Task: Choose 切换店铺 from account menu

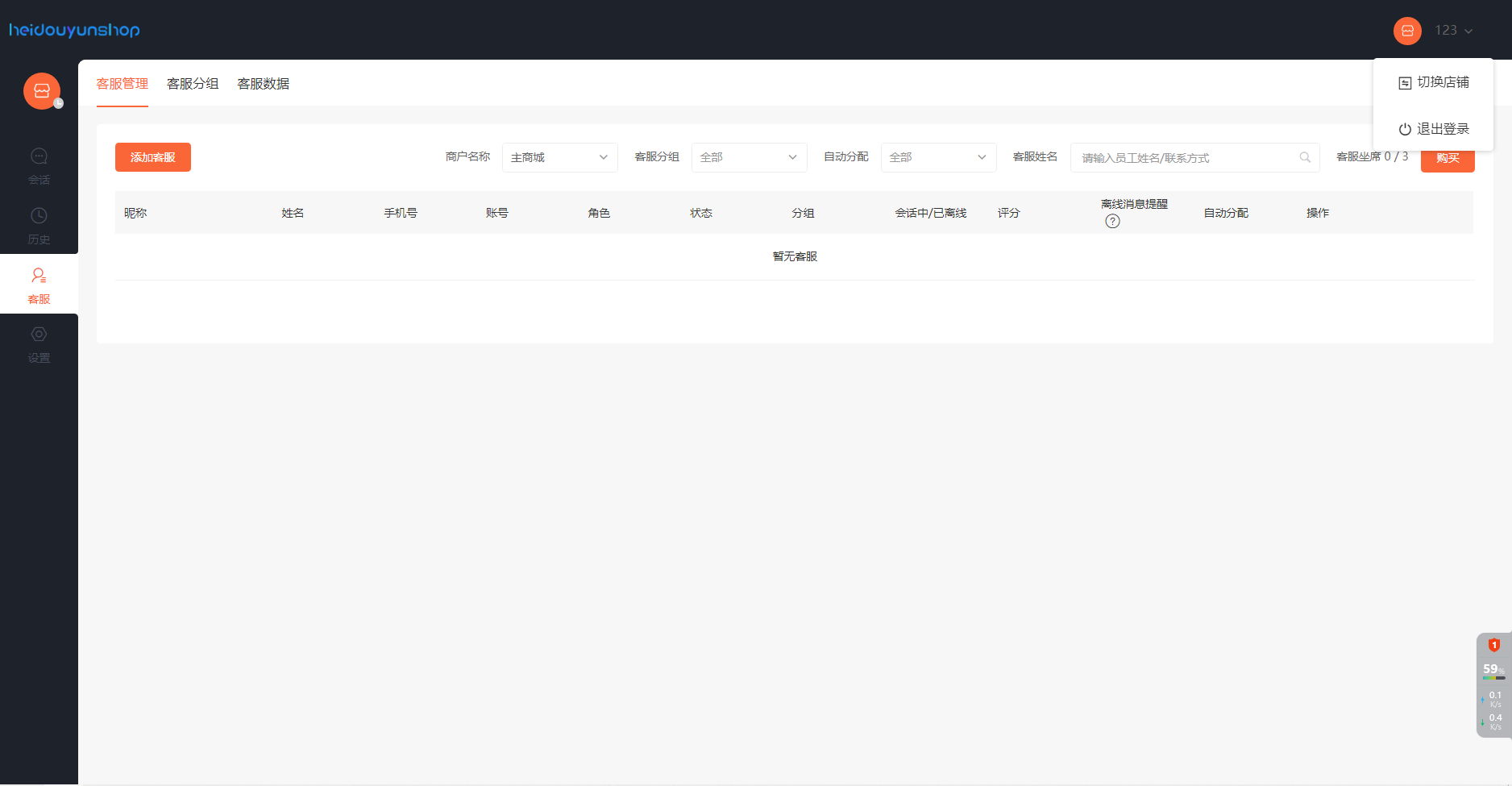Action: point(1434,82)
